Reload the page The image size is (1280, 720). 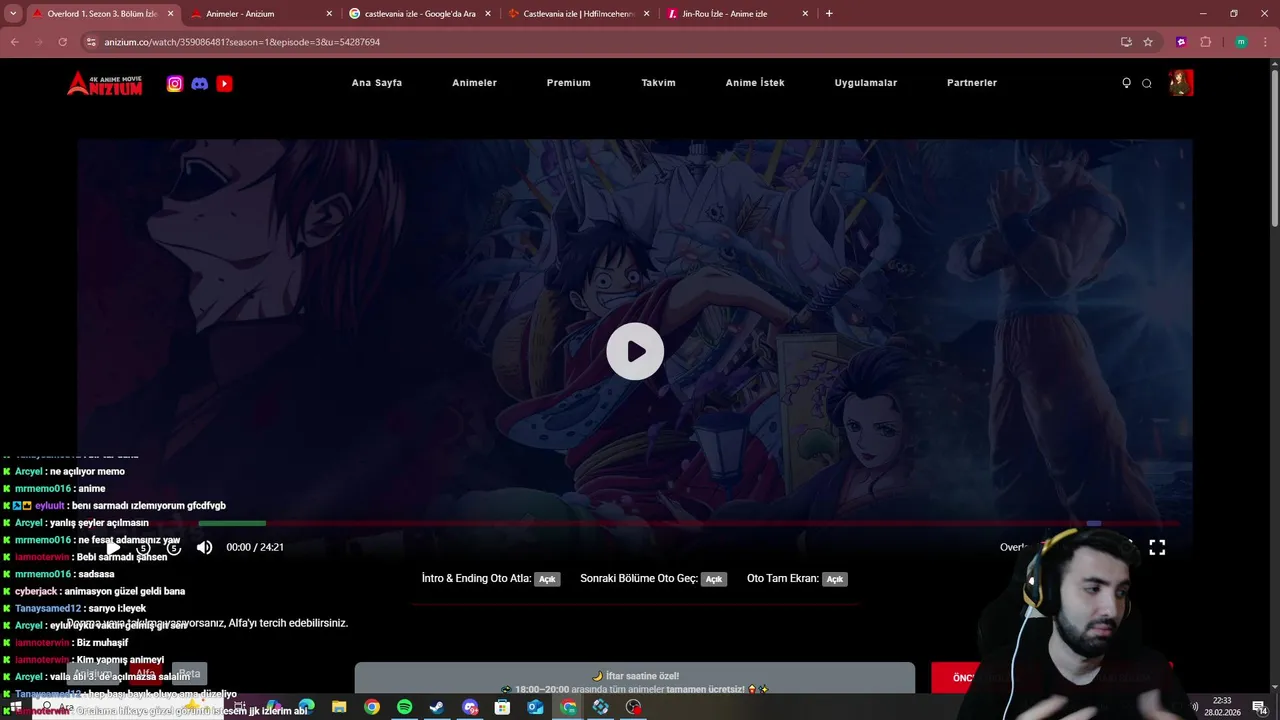tap(62, 42)
